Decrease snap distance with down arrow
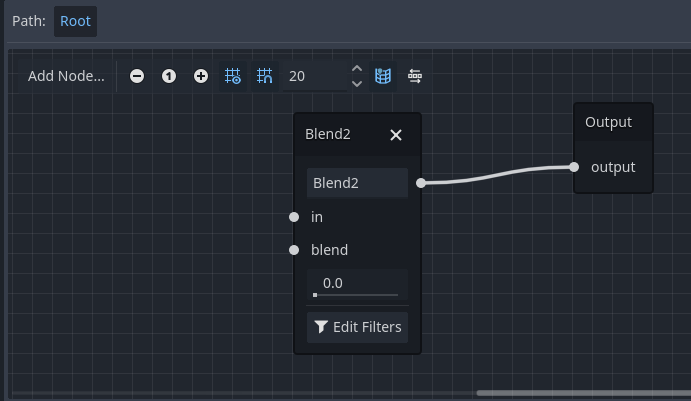691x401 pixels. [357, 84]
